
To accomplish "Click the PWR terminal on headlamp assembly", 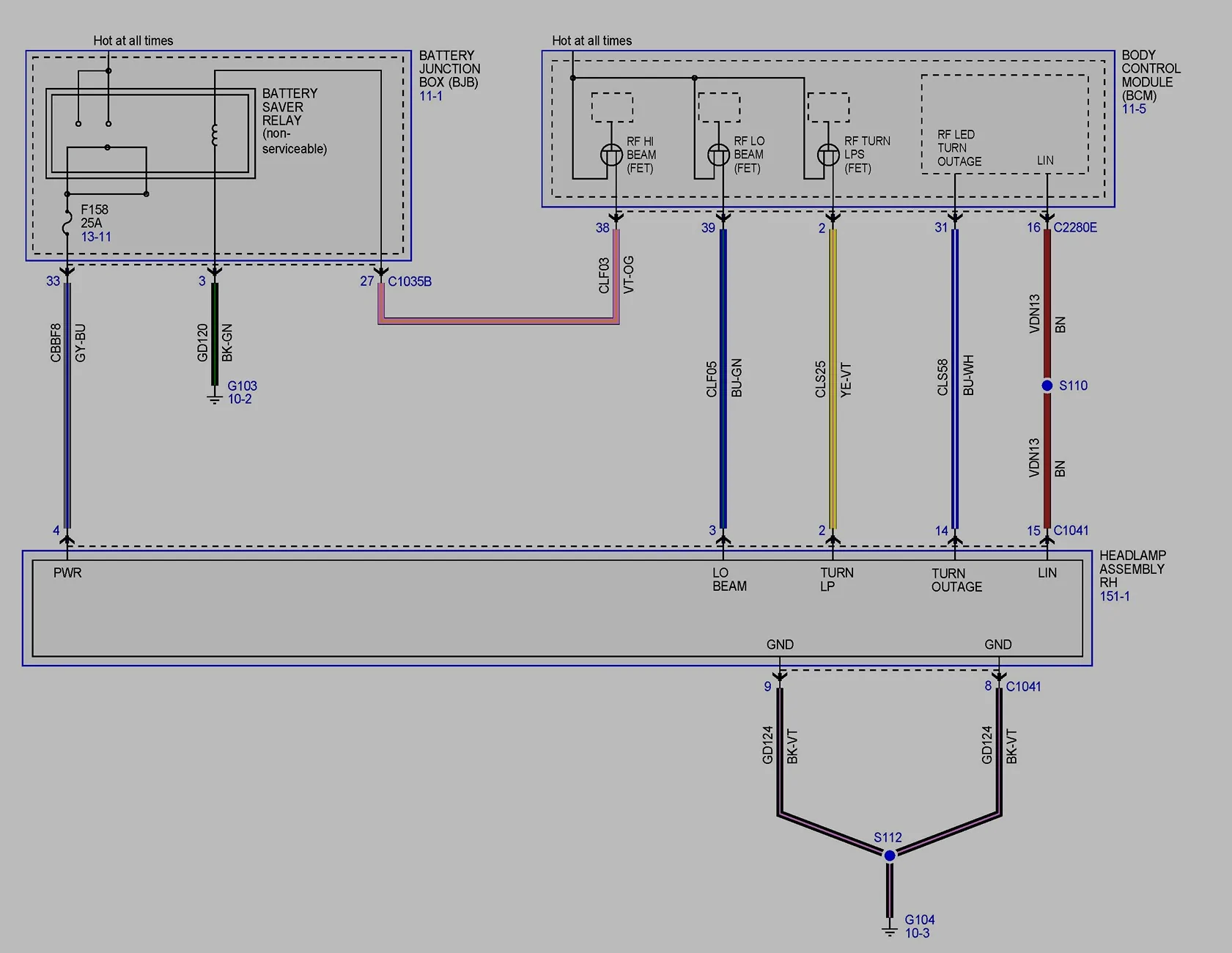I will point(67,573).
